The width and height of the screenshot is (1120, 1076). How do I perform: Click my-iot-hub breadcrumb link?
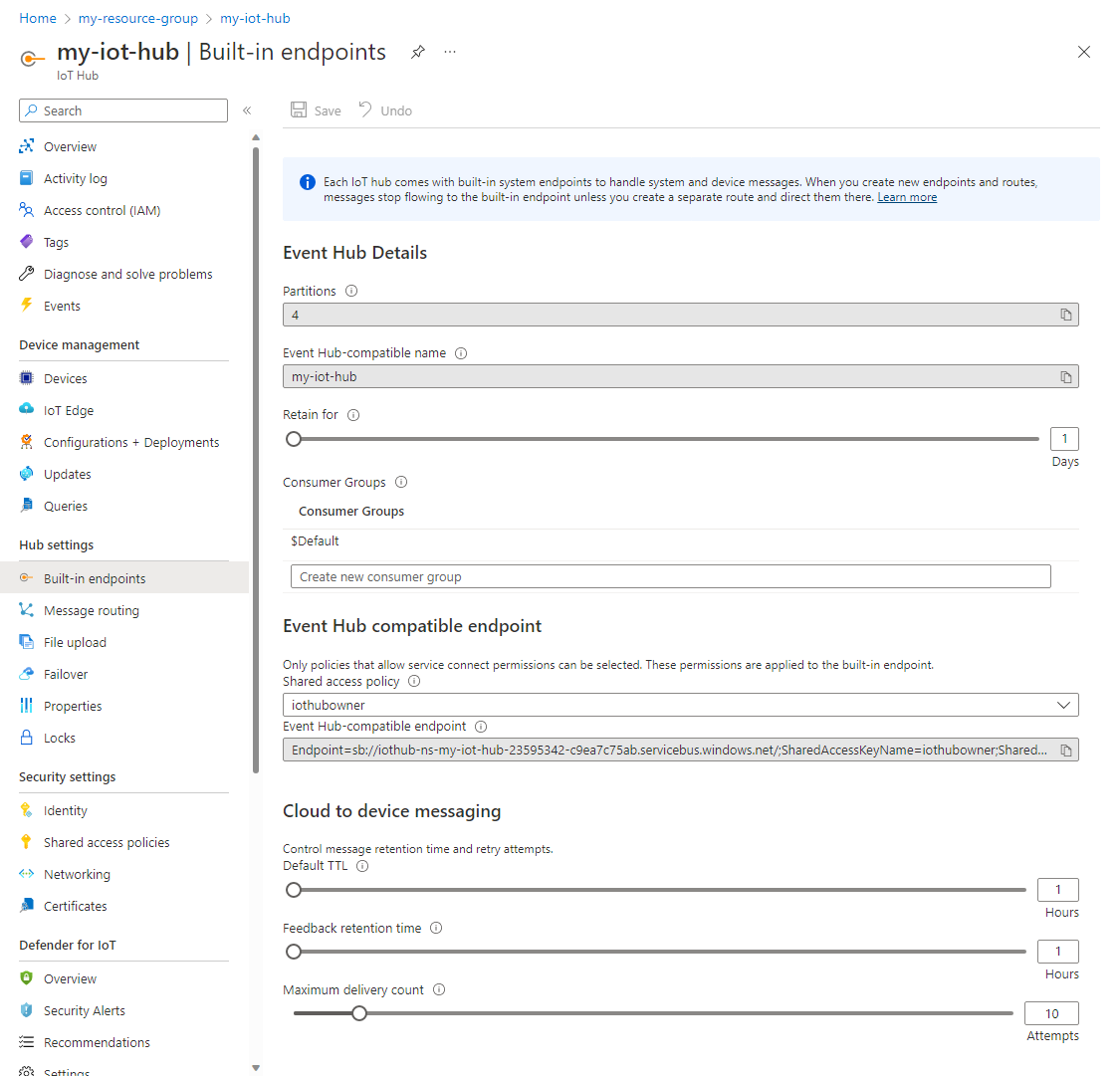(255, 19)
